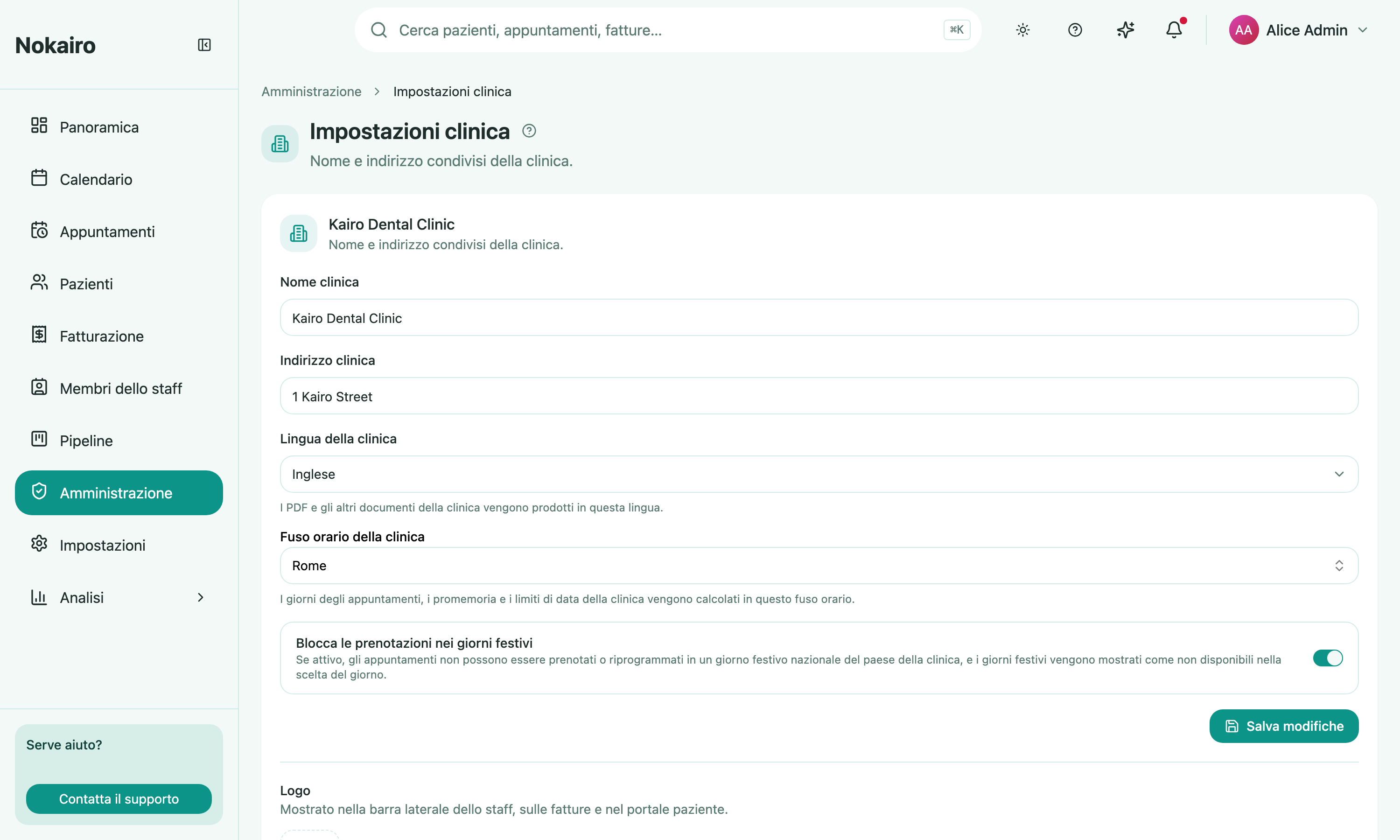Open Impostazioni in sidebar
Screen dimensions: 1400x840
119,545
